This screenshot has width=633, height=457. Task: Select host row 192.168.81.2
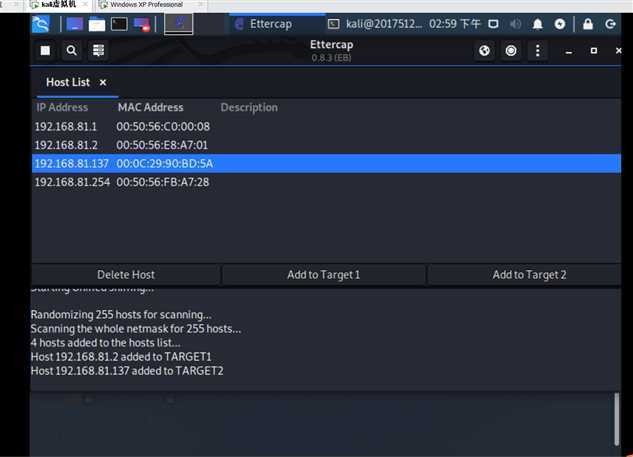(326, 145)
